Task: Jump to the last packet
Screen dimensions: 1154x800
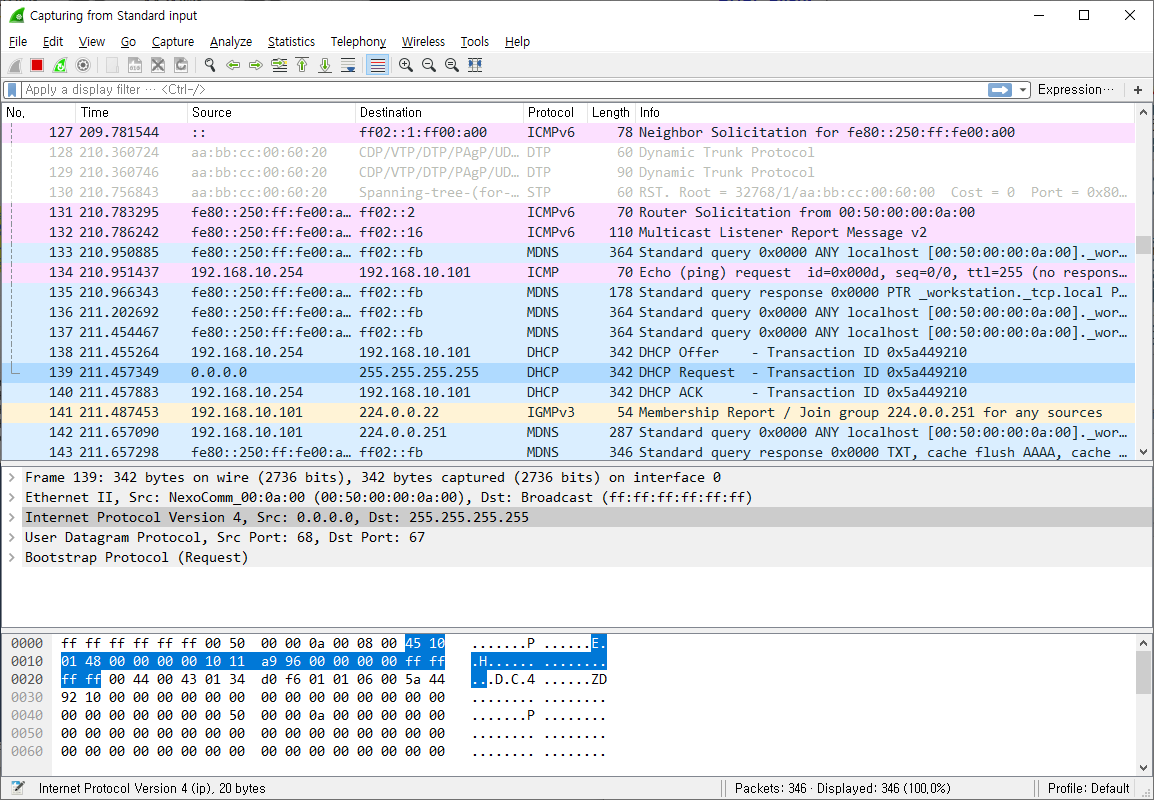Action: coord(325,66)
